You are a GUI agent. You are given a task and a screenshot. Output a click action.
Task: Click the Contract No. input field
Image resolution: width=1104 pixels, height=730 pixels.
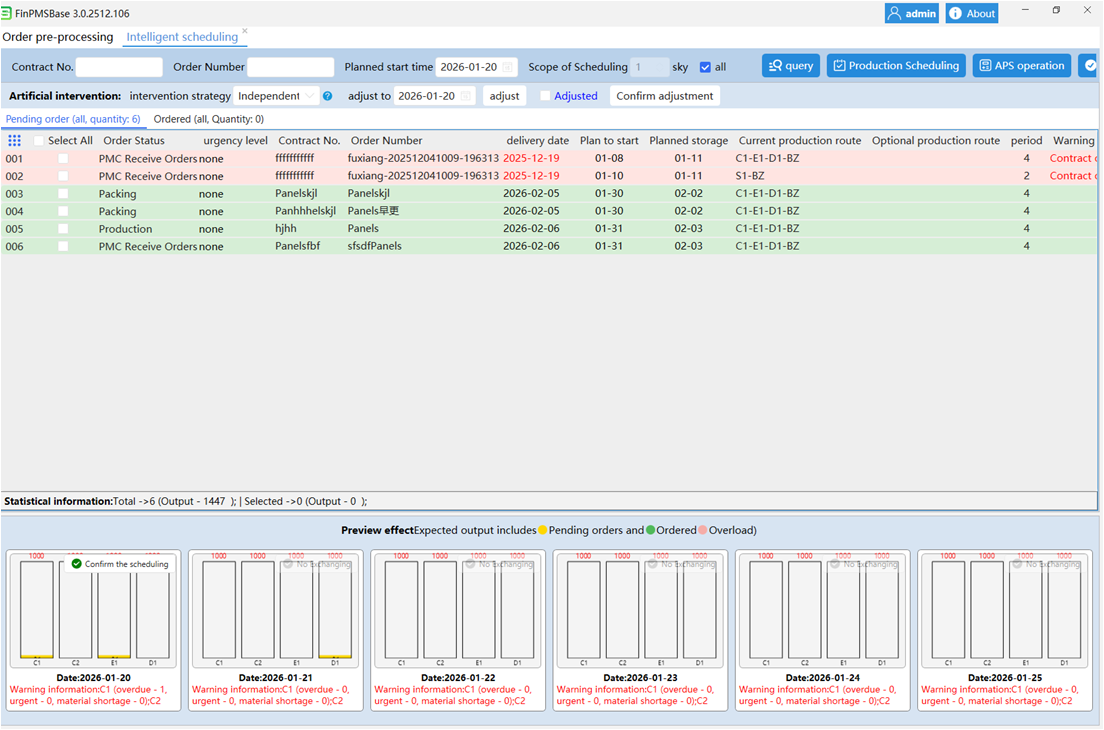(x=119, y=67)
